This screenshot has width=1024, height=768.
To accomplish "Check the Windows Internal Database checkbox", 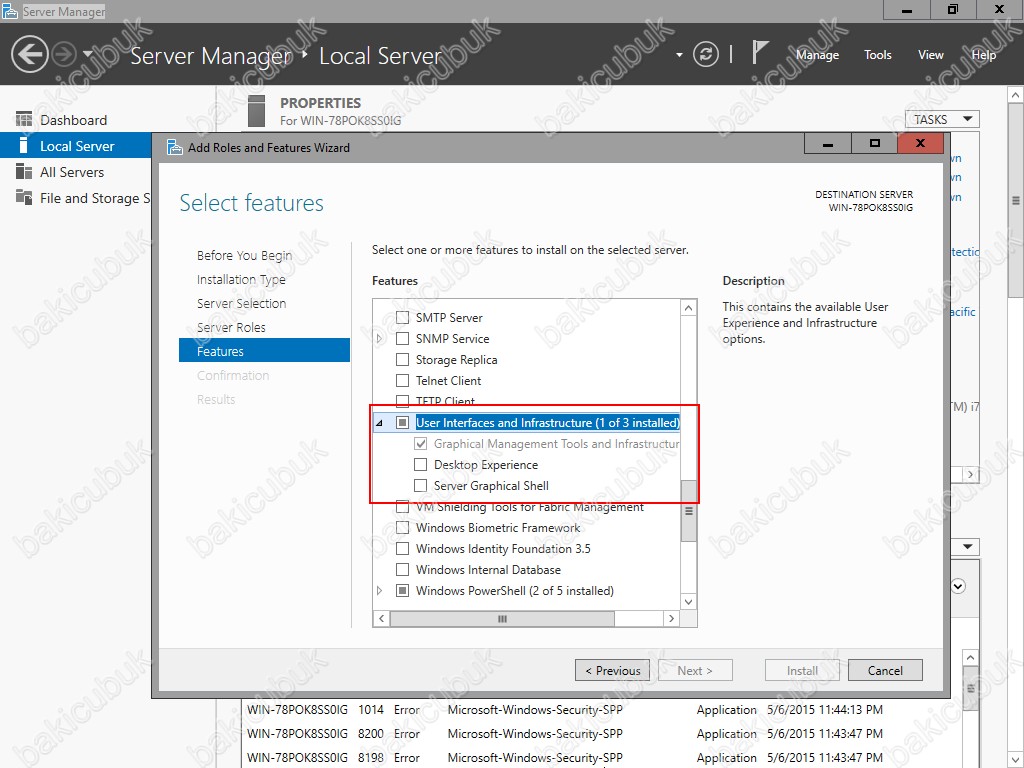I will pos(403,569).
